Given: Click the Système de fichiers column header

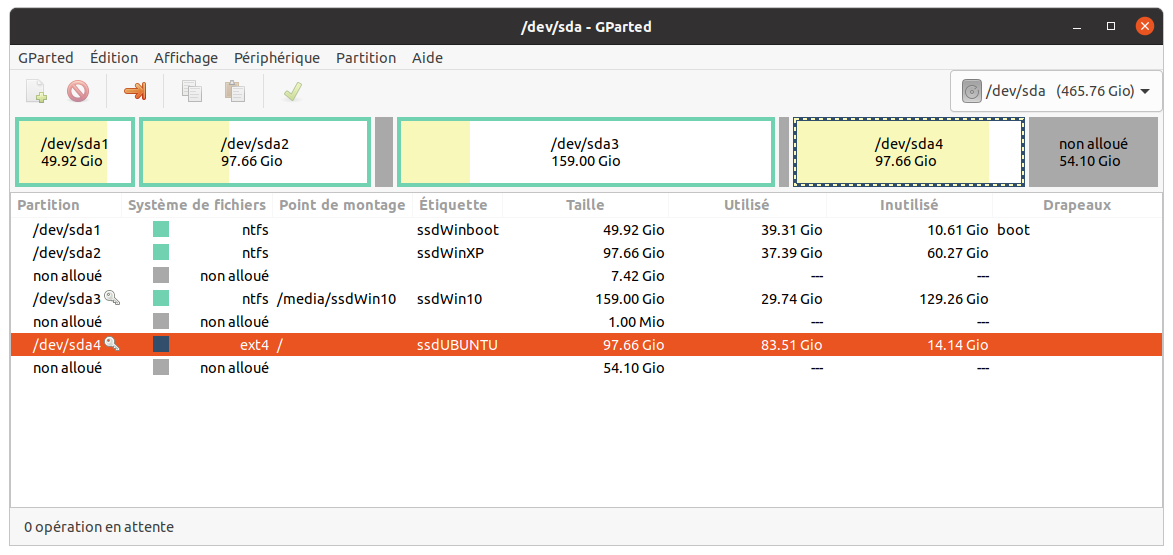Looking at the screenshot, I should coord(198,205).
